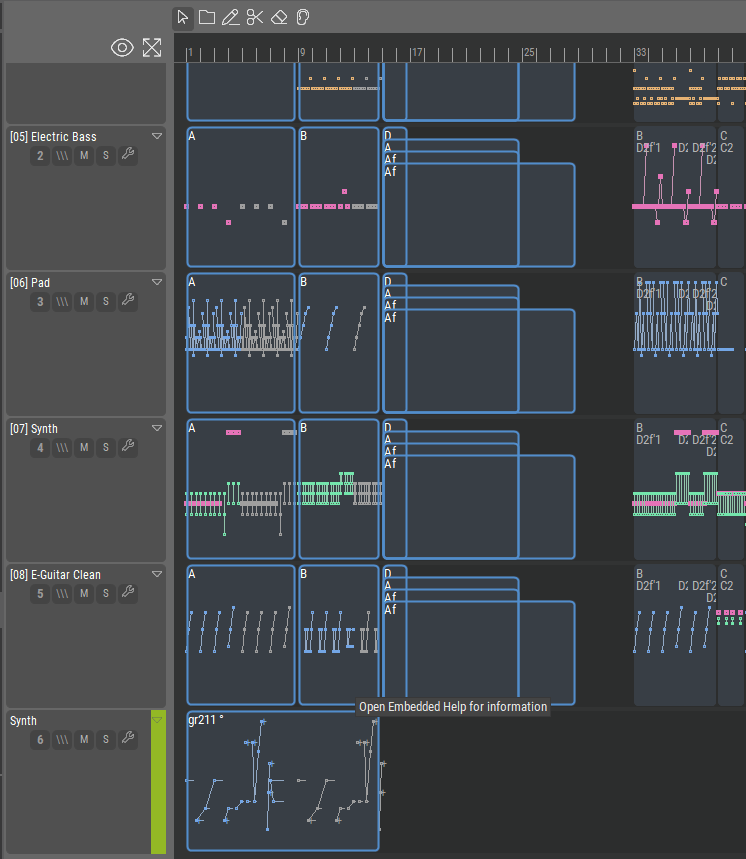Open wrench settings for Electric Bass track
Screen dimensions: 746x859
128,155
